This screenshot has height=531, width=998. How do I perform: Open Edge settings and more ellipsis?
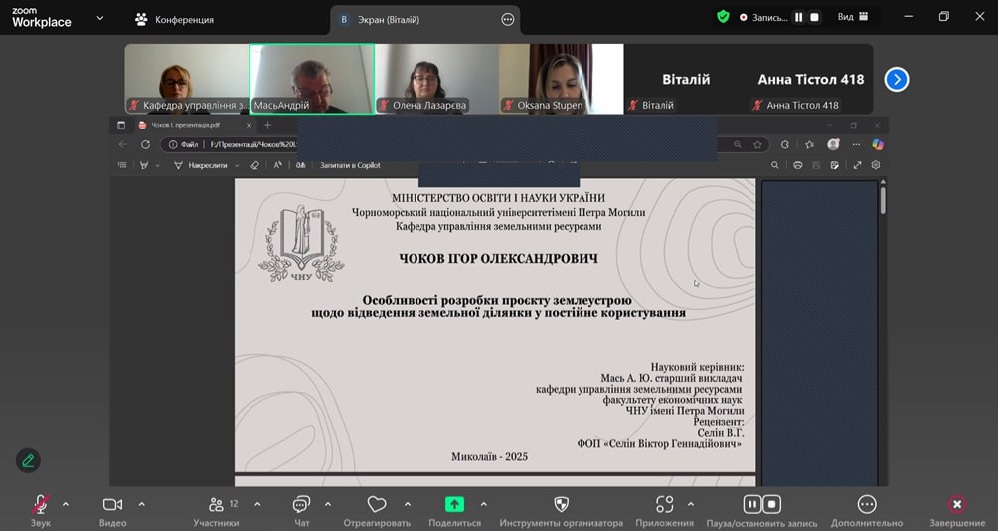pyautogui.click(x=856, y=145)
